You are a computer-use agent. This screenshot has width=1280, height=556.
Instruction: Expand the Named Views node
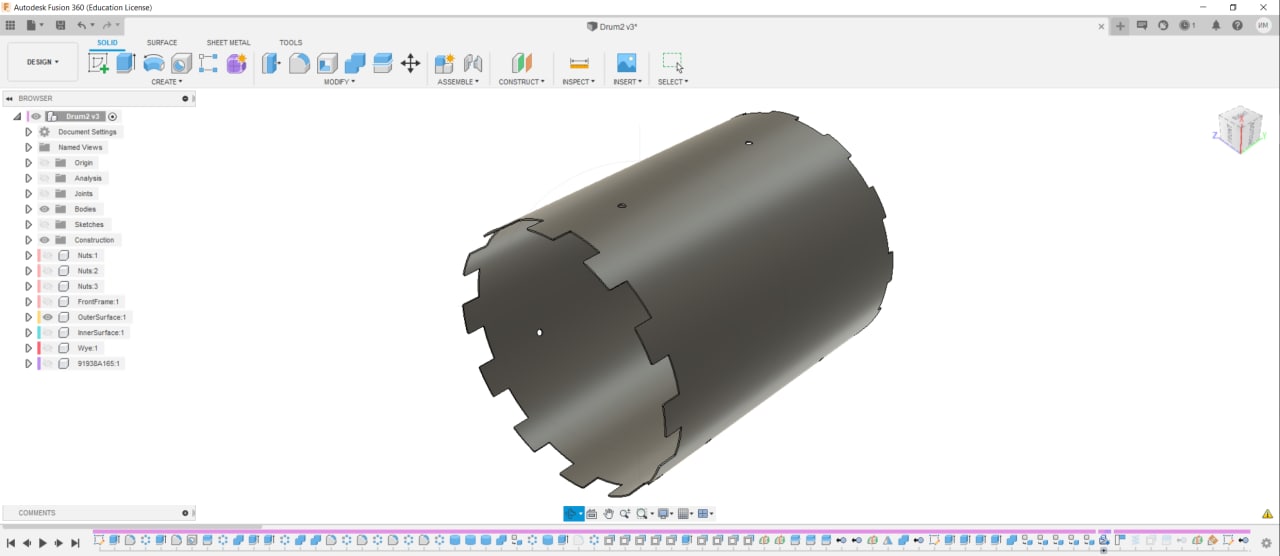(28, 147)
